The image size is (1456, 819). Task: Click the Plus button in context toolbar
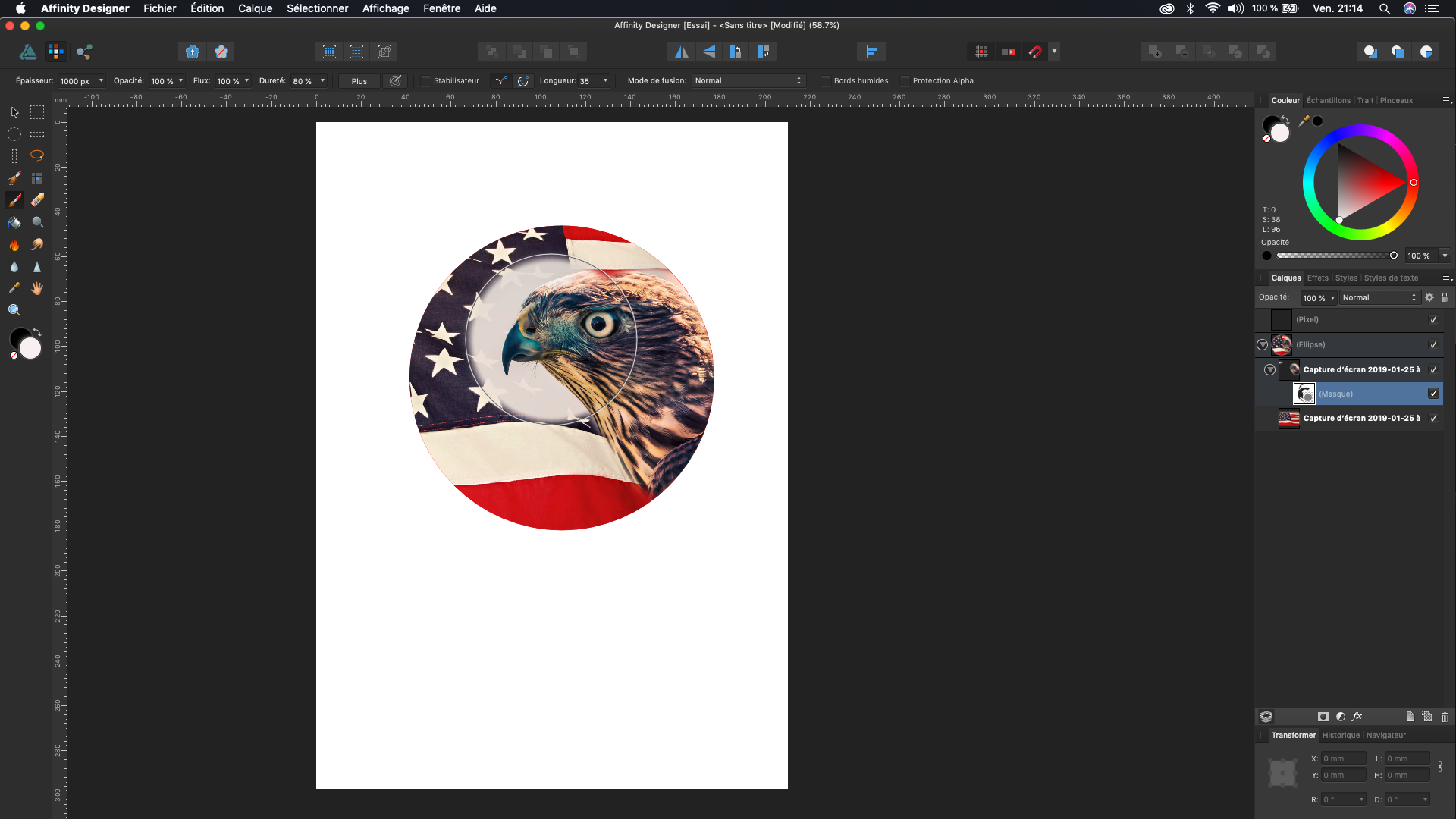point(359,81)
